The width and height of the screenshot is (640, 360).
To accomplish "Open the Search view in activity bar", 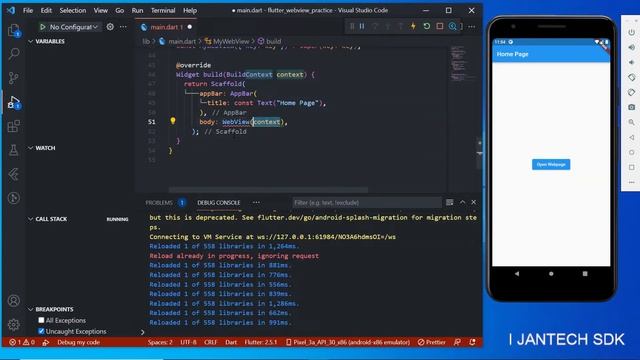I will coord(14,53).
